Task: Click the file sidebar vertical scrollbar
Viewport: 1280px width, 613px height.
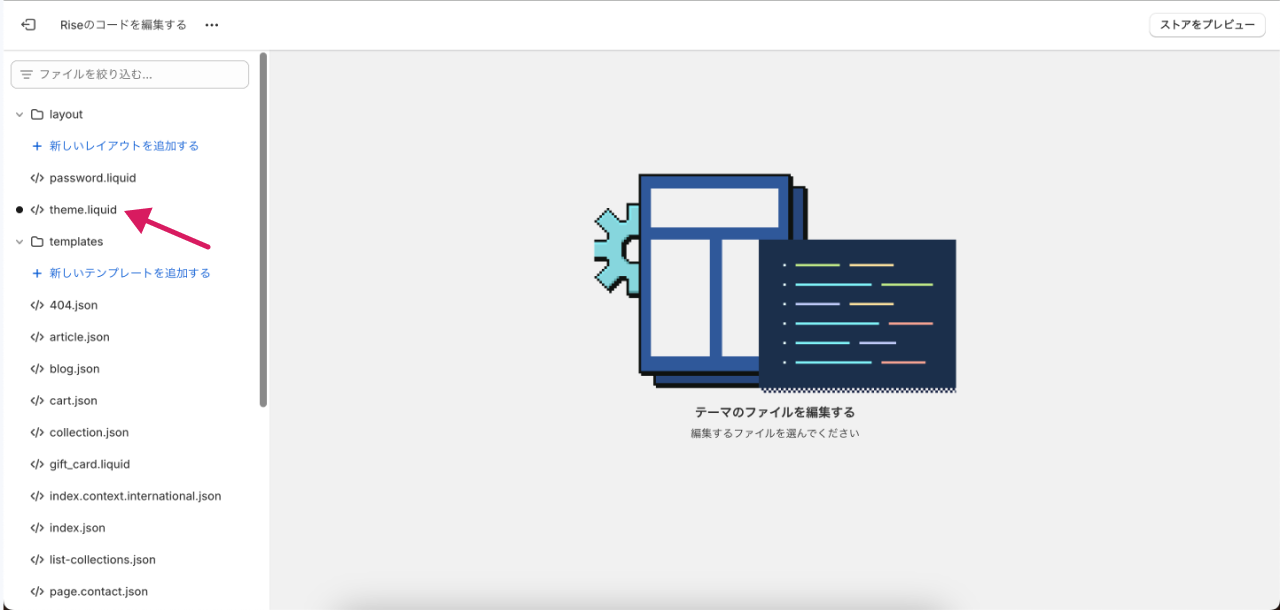Action: point(263,230)
